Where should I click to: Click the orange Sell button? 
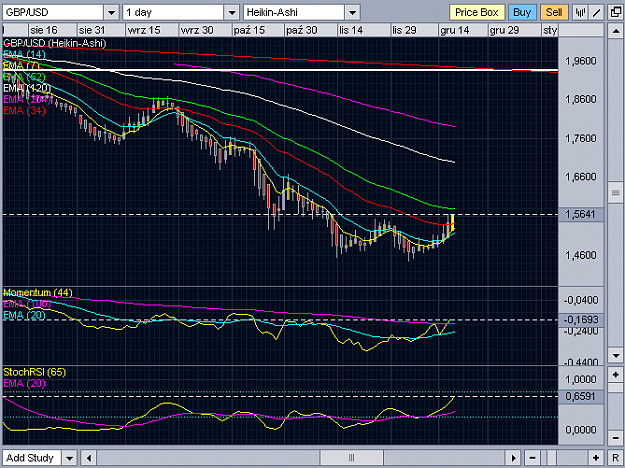click(x=554, y=13)
